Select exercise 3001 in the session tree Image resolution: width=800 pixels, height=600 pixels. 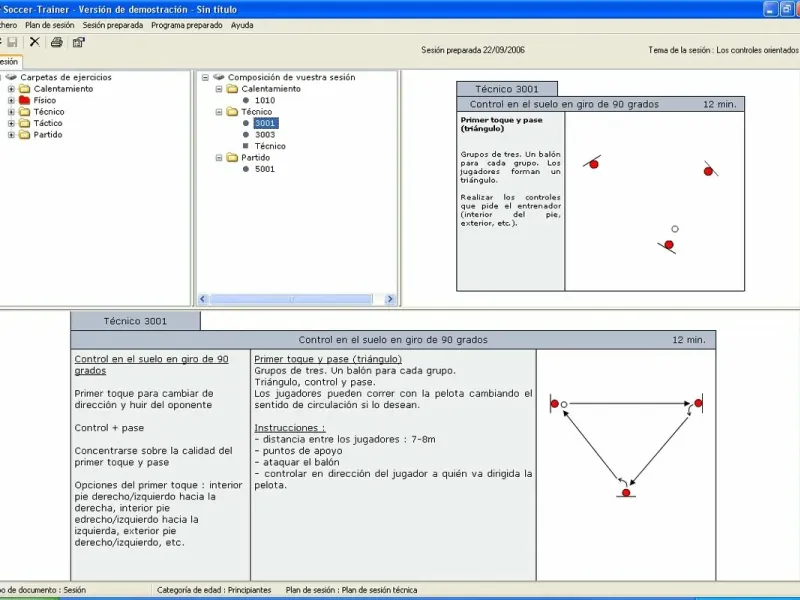pos(265,123)
